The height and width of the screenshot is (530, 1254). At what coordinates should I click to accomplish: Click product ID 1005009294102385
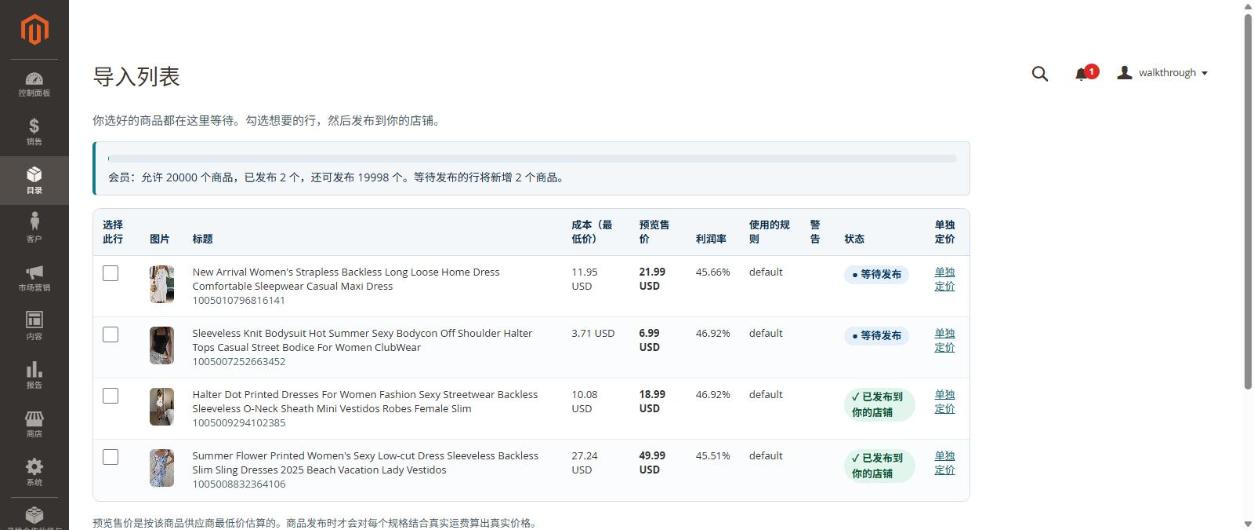pyautogui.click(x=239, y=422)
